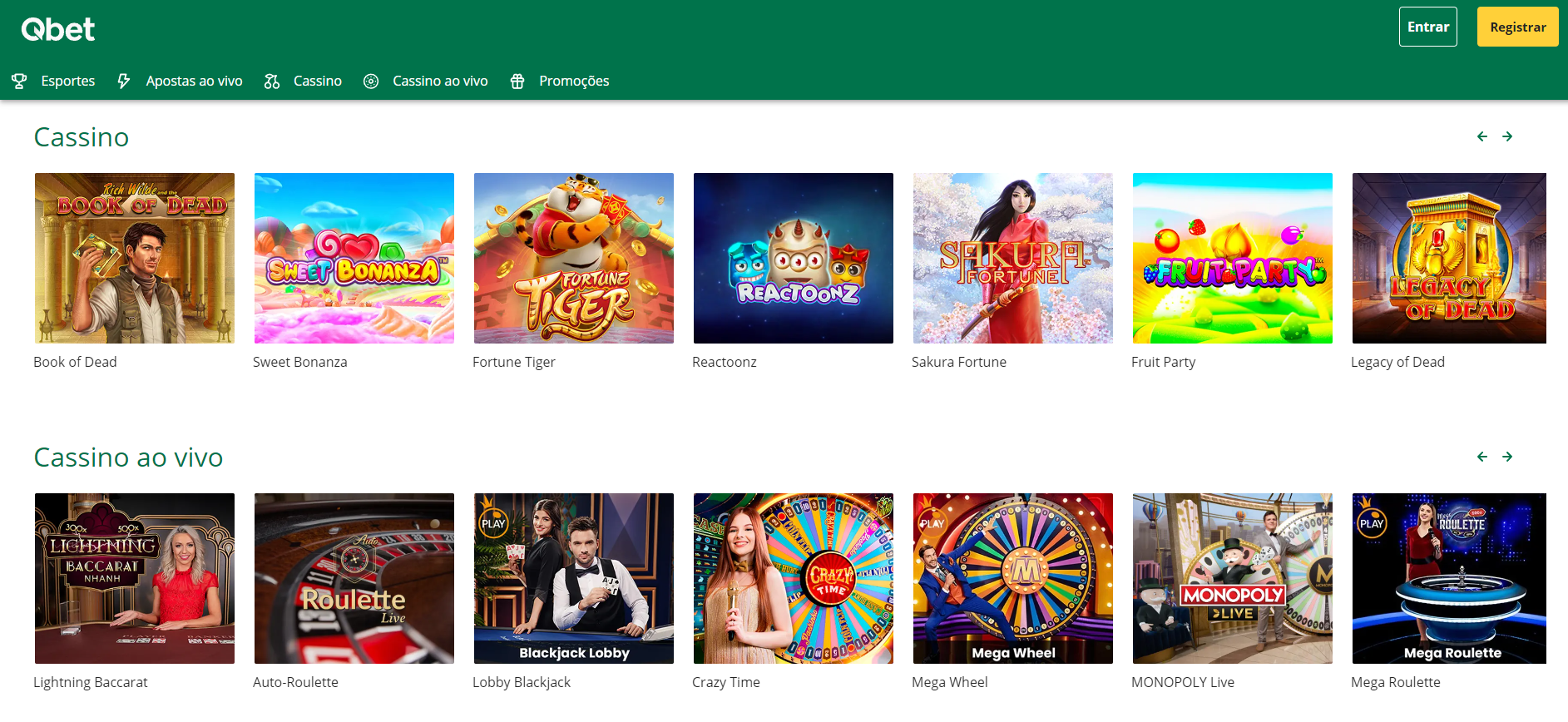
Task: Click the Apostas ao vivo lightning icon
Action: point(124,81)
